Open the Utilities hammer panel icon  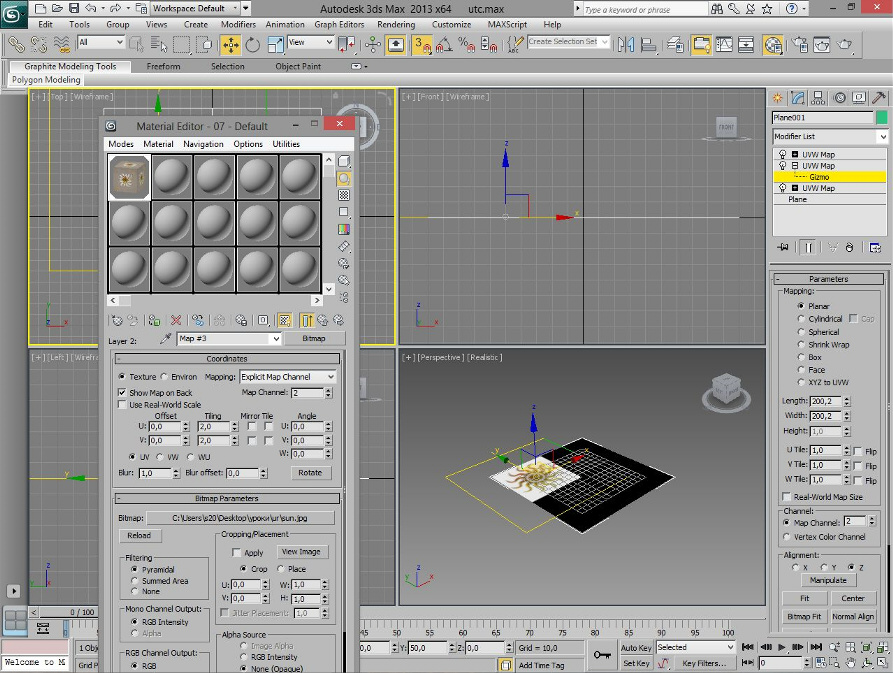point(878,98)
